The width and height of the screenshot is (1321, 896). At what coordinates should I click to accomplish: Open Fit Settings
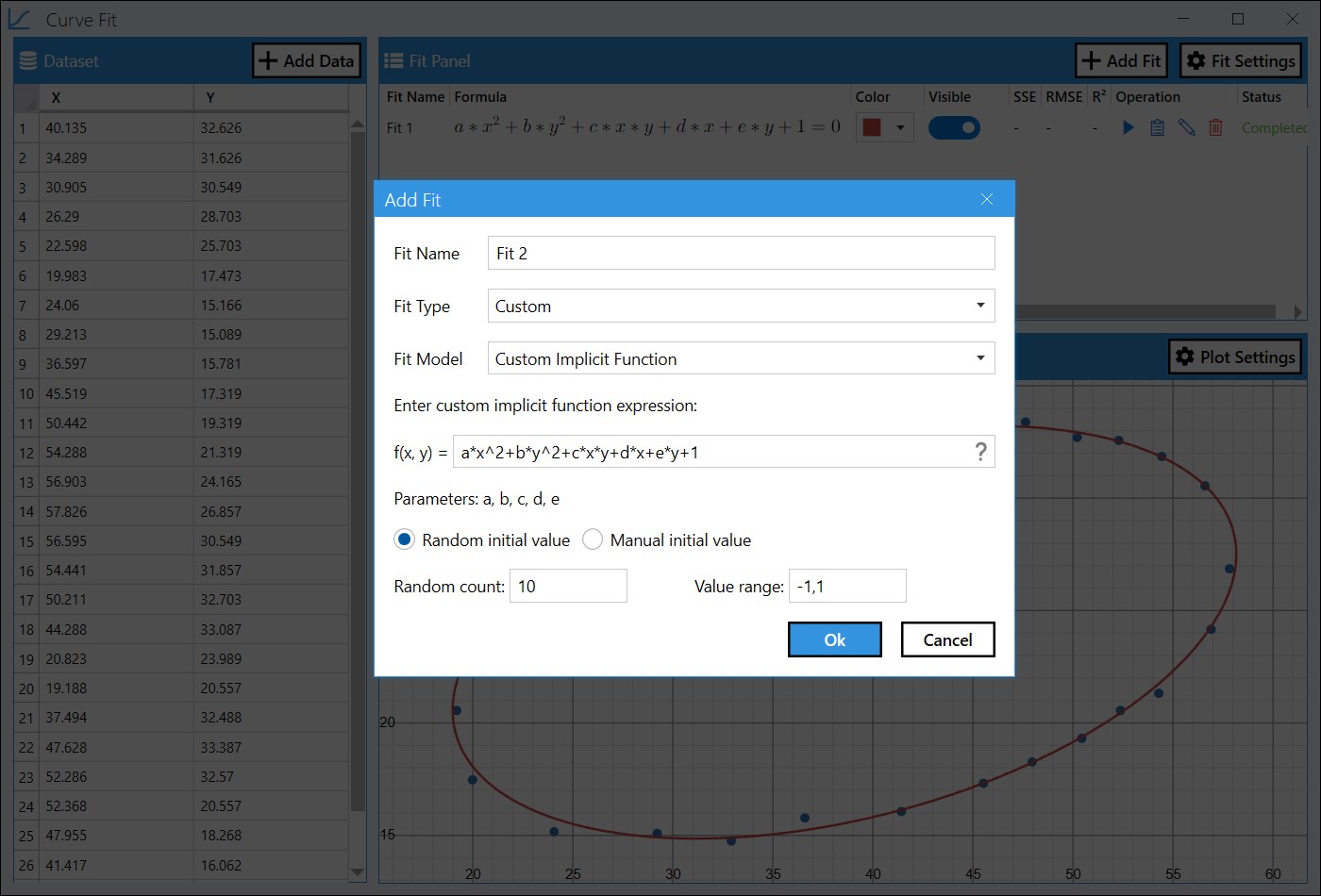pos(1241,61)
